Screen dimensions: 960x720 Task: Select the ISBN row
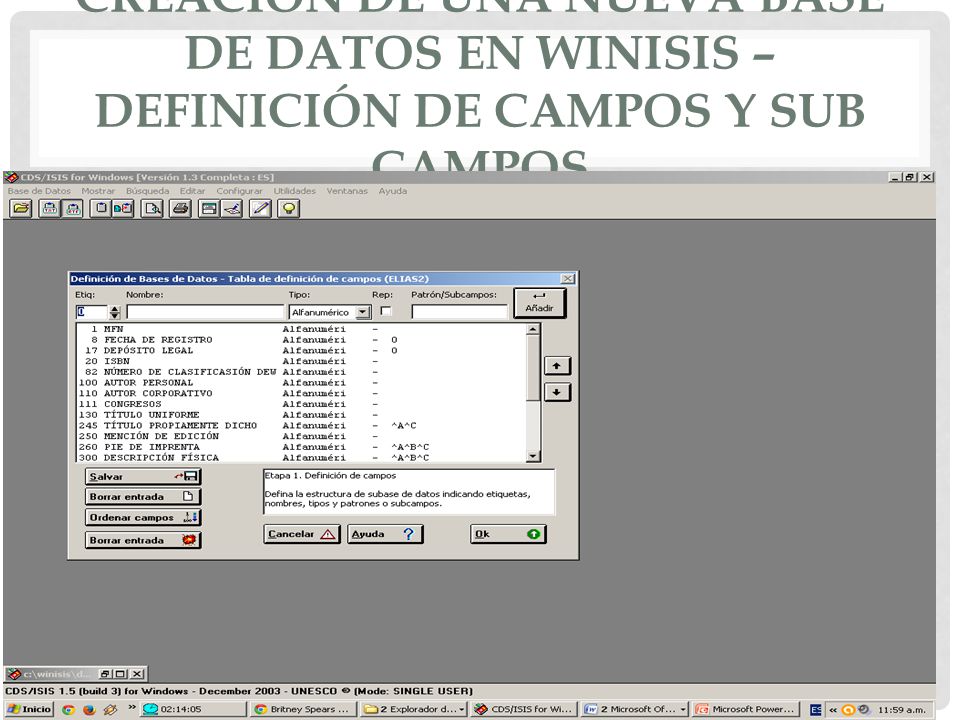tap(301, 361)
